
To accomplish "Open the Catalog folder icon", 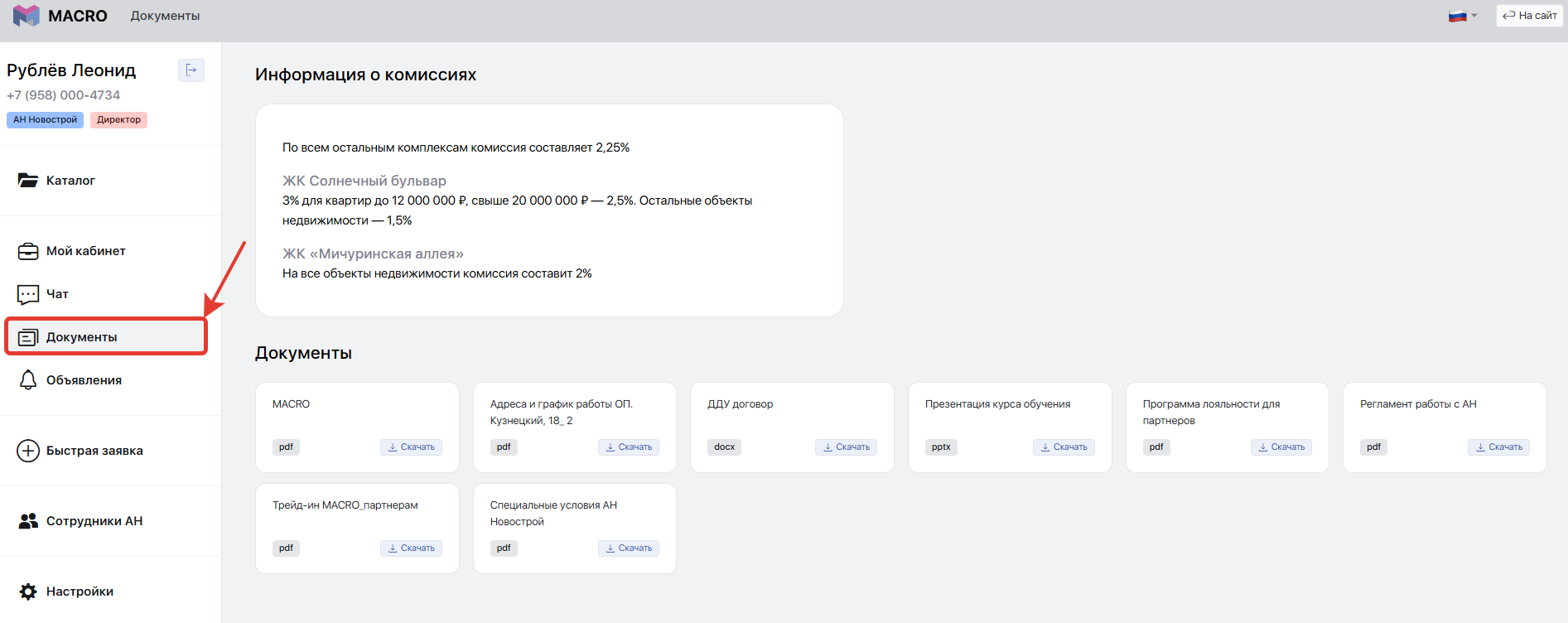I will pos(28,181).
